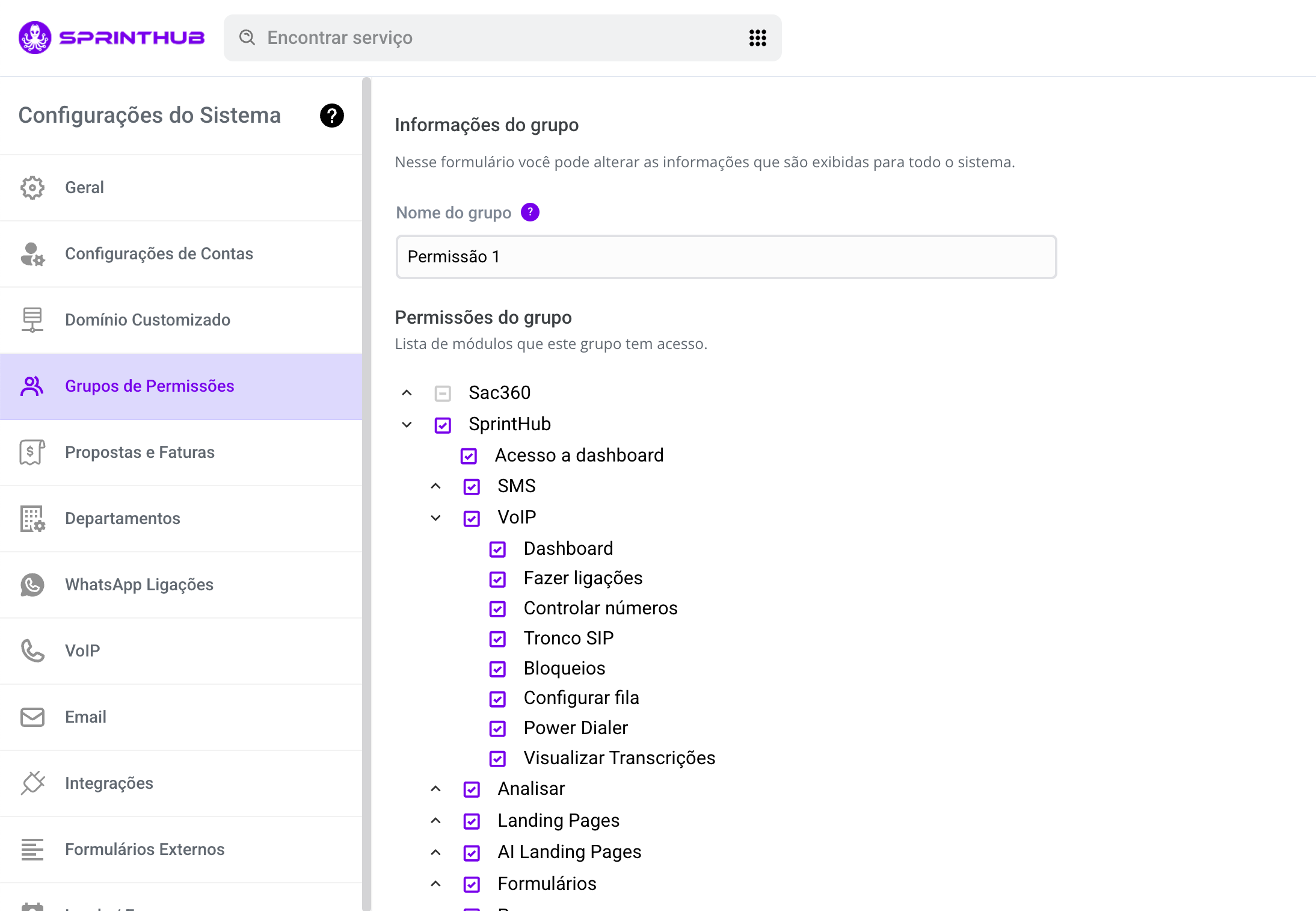The width and height of the screenshot is (1316, 911).
Task: Toggle the Tronco SIP checkbox
Action: click(x=497, y=638)
